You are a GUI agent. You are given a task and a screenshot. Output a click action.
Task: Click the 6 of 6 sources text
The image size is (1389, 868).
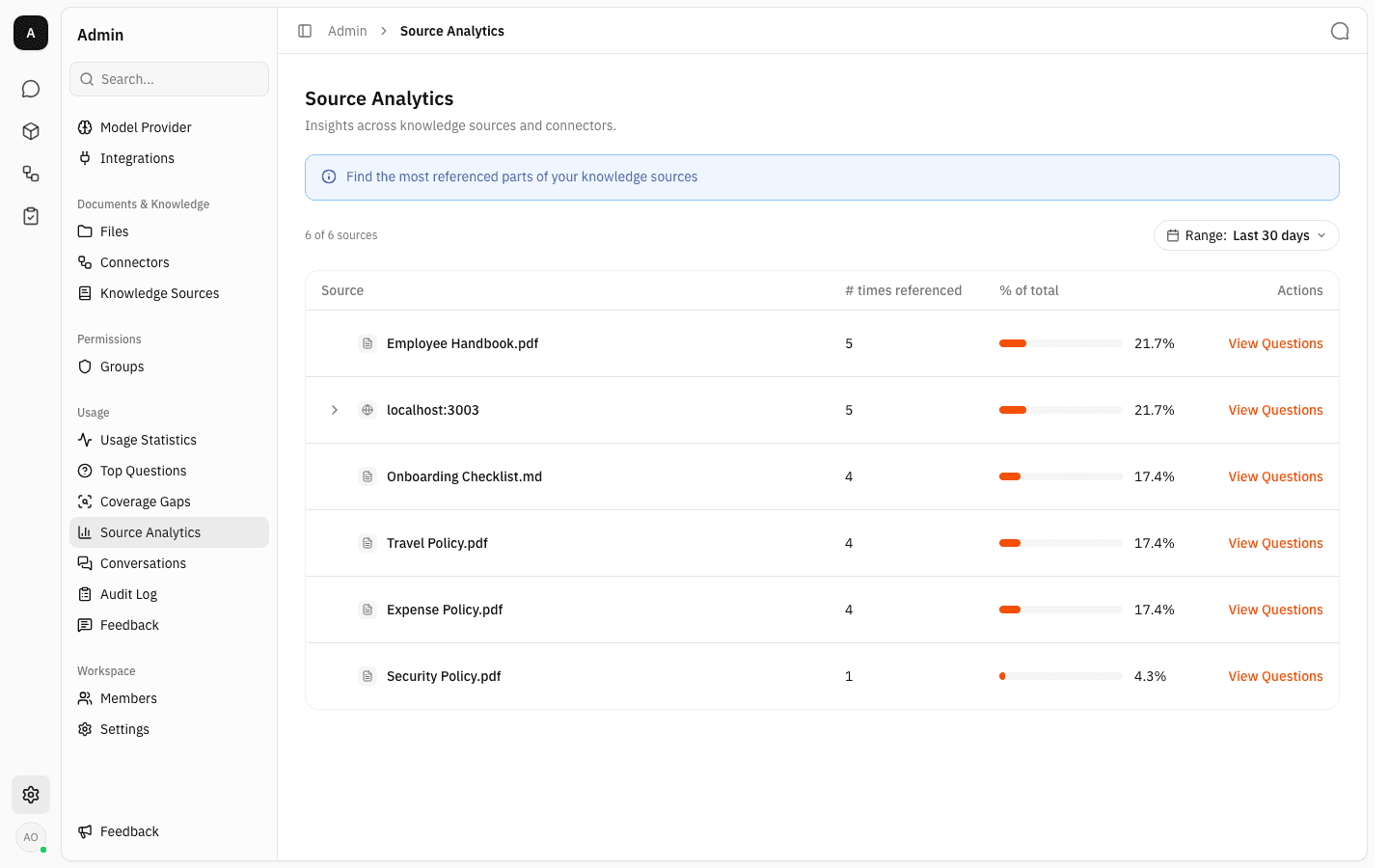[x=340, y=235]
